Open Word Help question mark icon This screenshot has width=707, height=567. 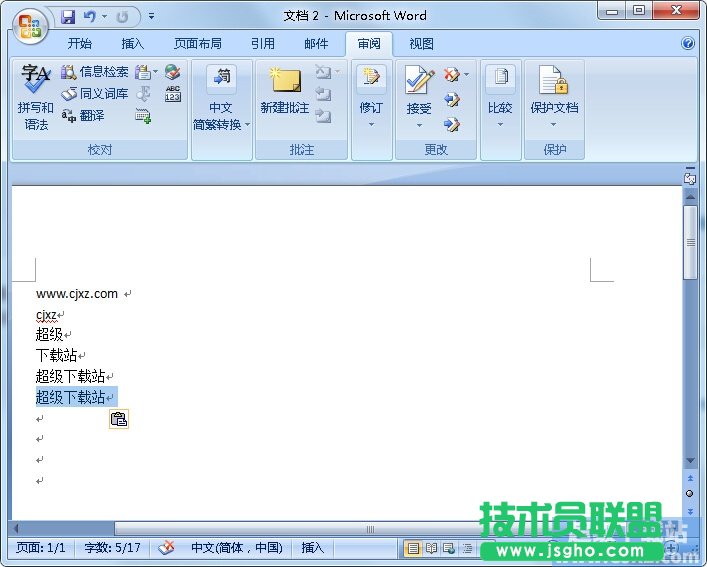click(688, 44)
